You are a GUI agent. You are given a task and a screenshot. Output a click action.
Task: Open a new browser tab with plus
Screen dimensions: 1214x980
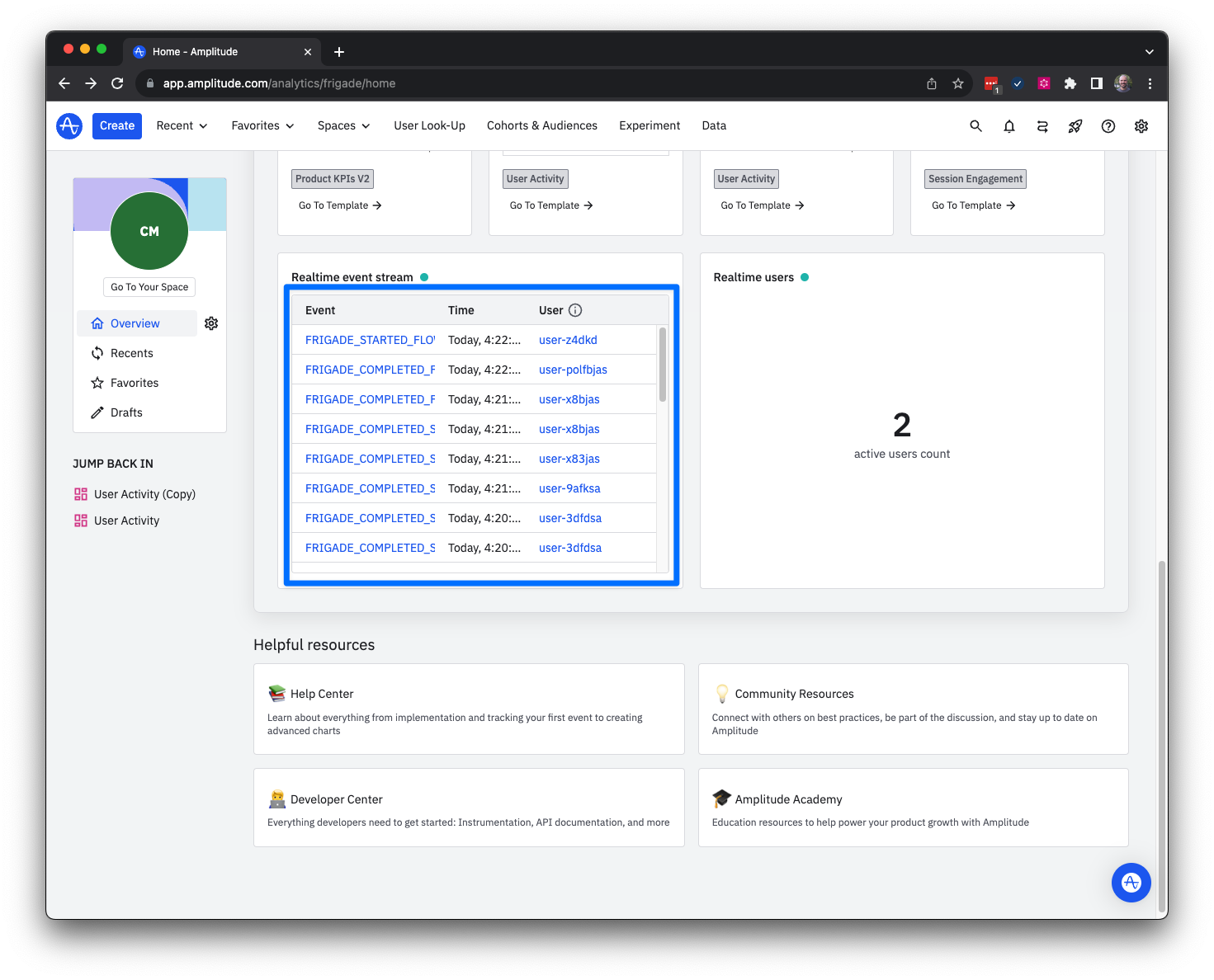pos(339,52)
